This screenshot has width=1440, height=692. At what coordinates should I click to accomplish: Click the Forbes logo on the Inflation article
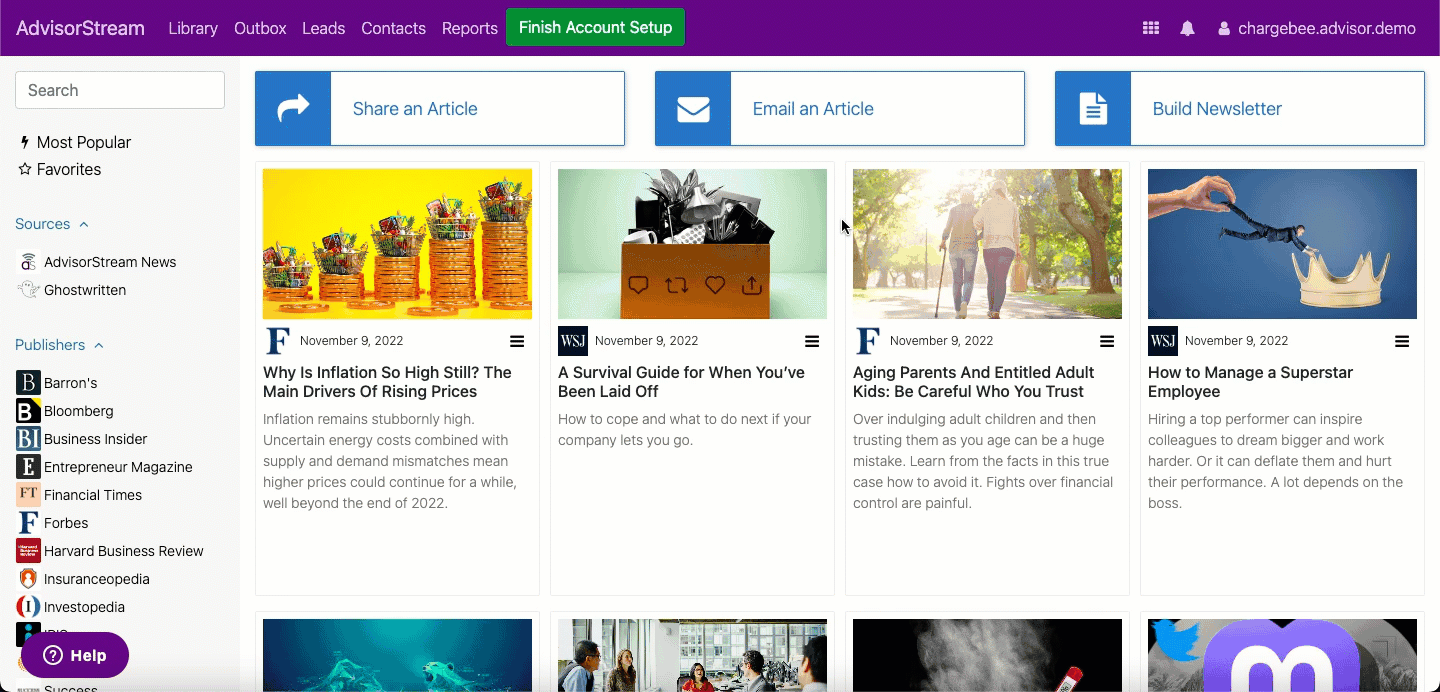(278, 341)
